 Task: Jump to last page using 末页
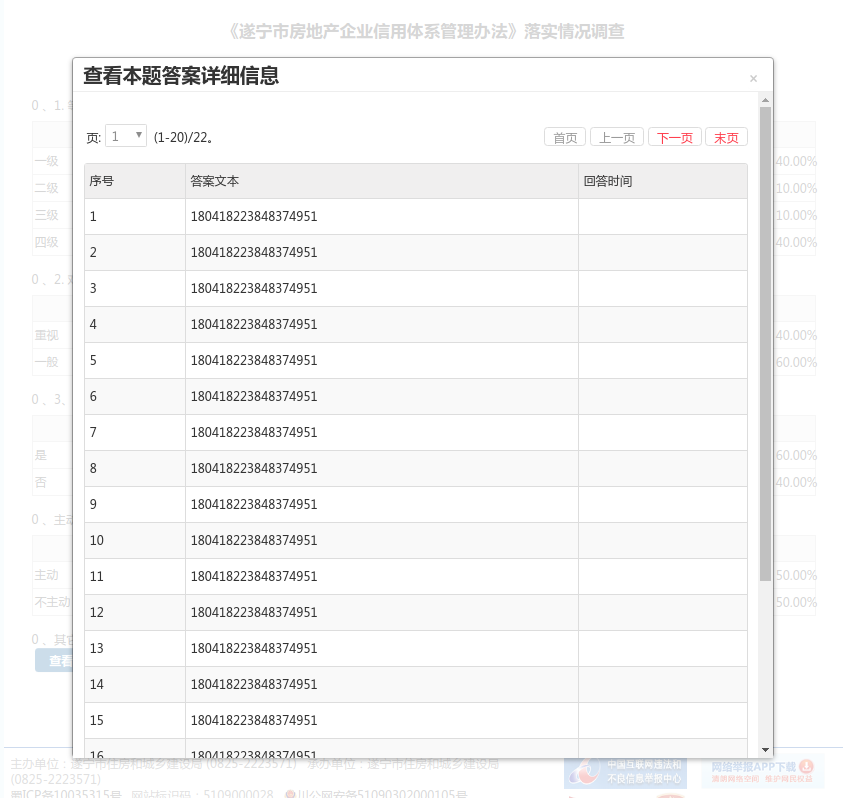coord(726,137)
